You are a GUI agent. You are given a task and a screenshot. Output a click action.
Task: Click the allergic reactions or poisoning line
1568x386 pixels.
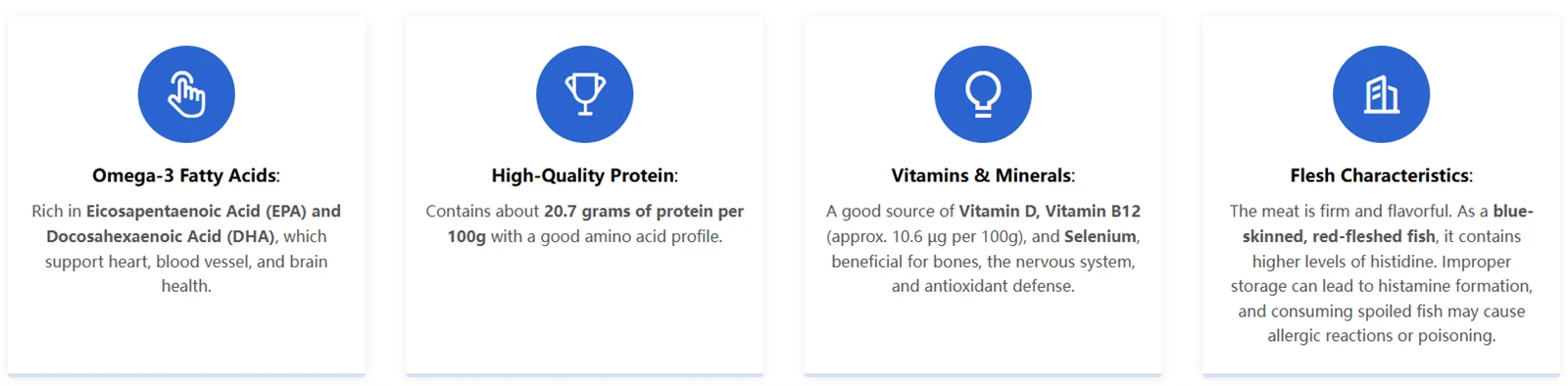(x=1382, y=336)
